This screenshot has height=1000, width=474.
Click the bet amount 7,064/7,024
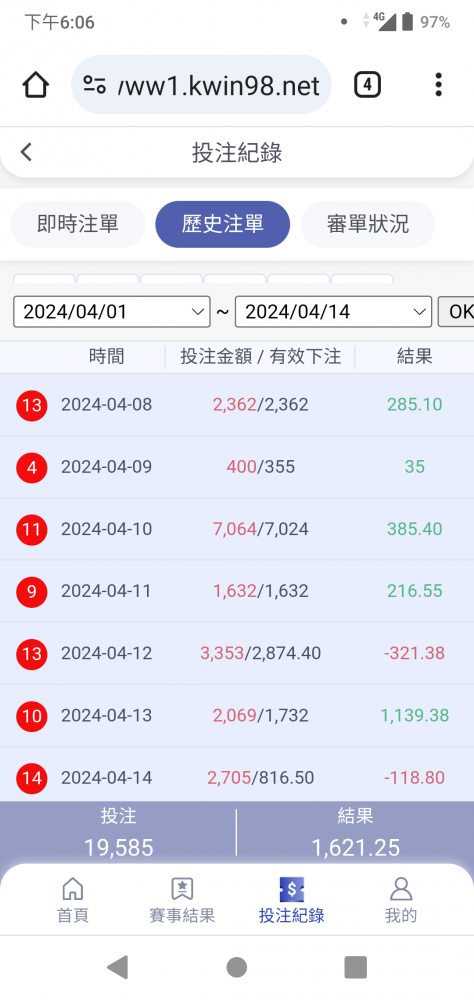pos(260,529)
